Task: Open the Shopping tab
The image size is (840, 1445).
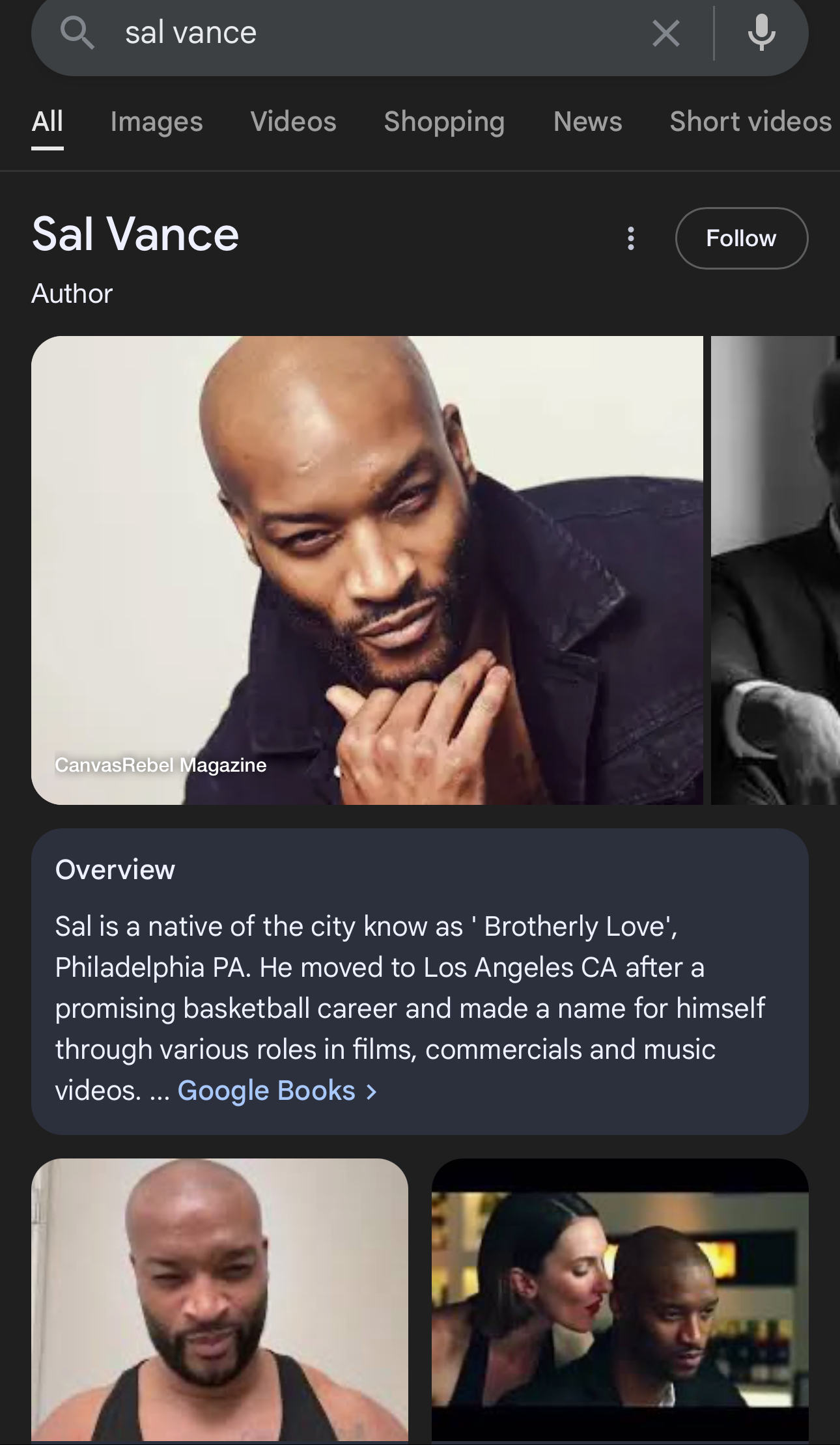Action: 444,122
